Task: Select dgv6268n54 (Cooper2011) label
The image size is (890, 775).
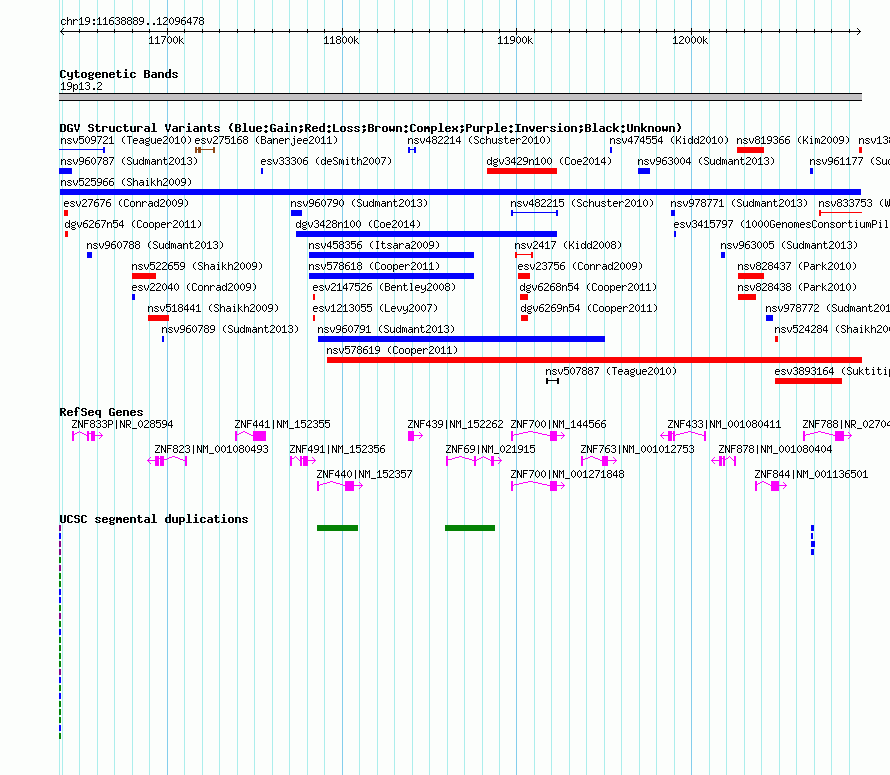Action: (x=588, y=287)
